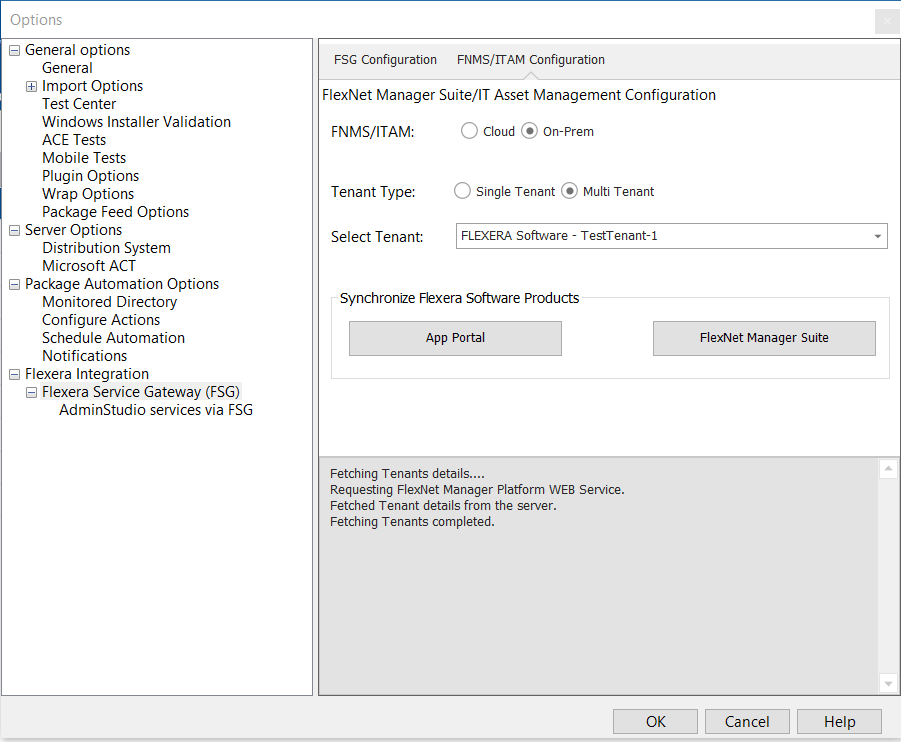Collapse the Flexera Integration node
901x742 pixels.
point(13,373)
